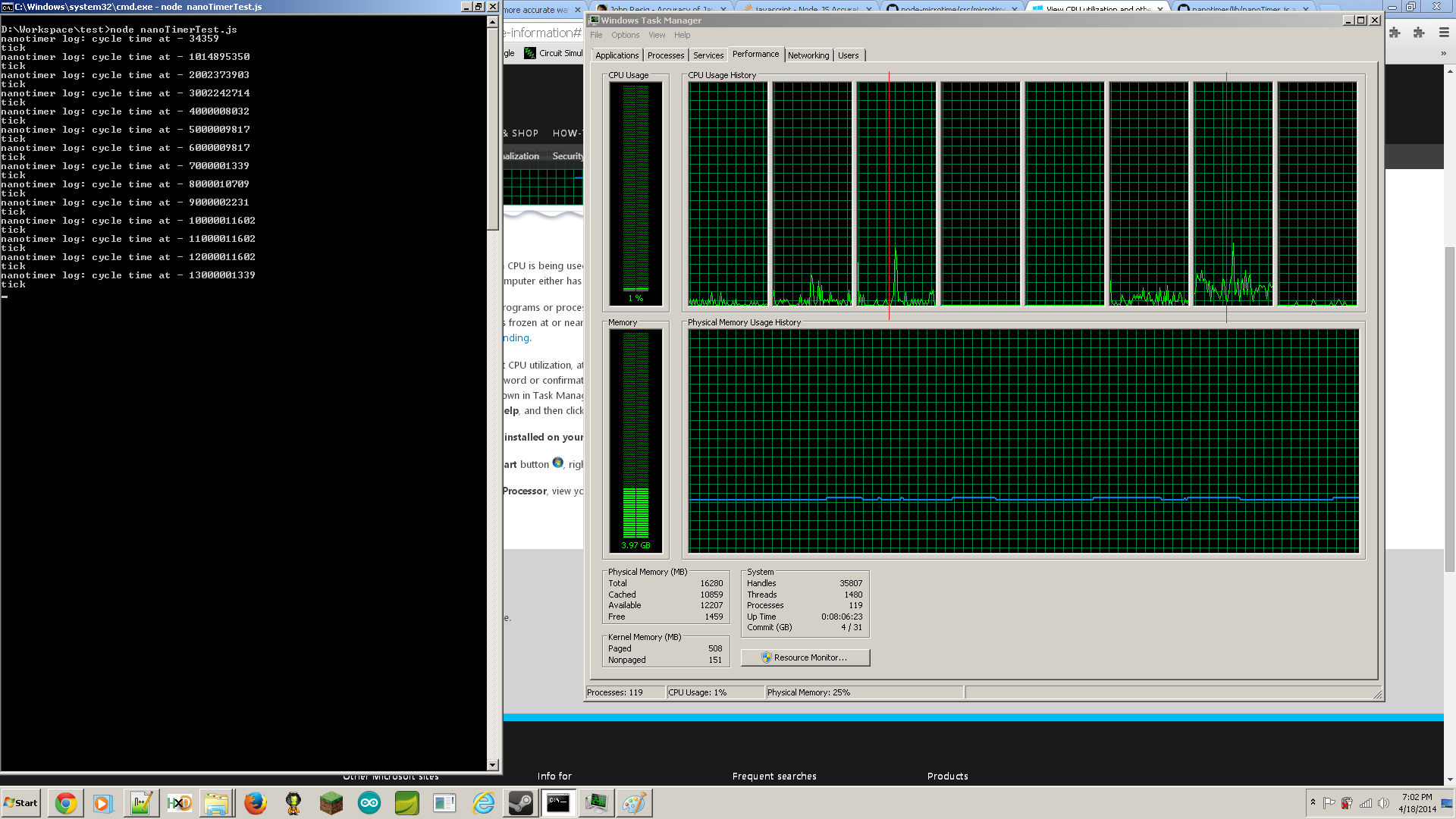Screen dimensions: 1456x819
Task: Show hidden system tray icons
Action: [x=1313, y=802]
